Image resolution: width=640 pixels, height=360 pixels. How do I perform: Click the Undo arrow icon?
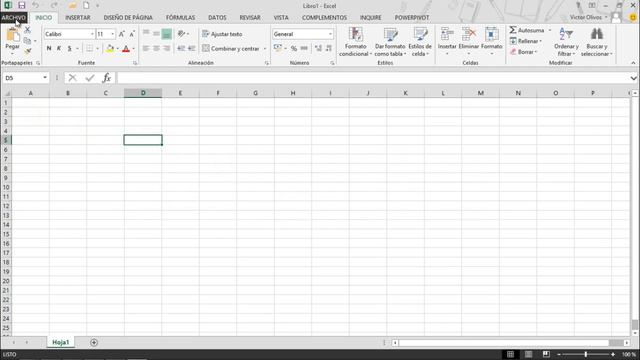tap(36, 5)
